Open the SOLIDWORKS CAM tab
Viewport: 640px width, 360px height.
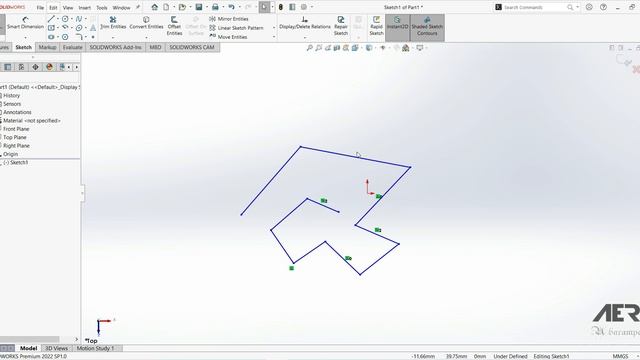pyautogui.click(x=192, y=47)
